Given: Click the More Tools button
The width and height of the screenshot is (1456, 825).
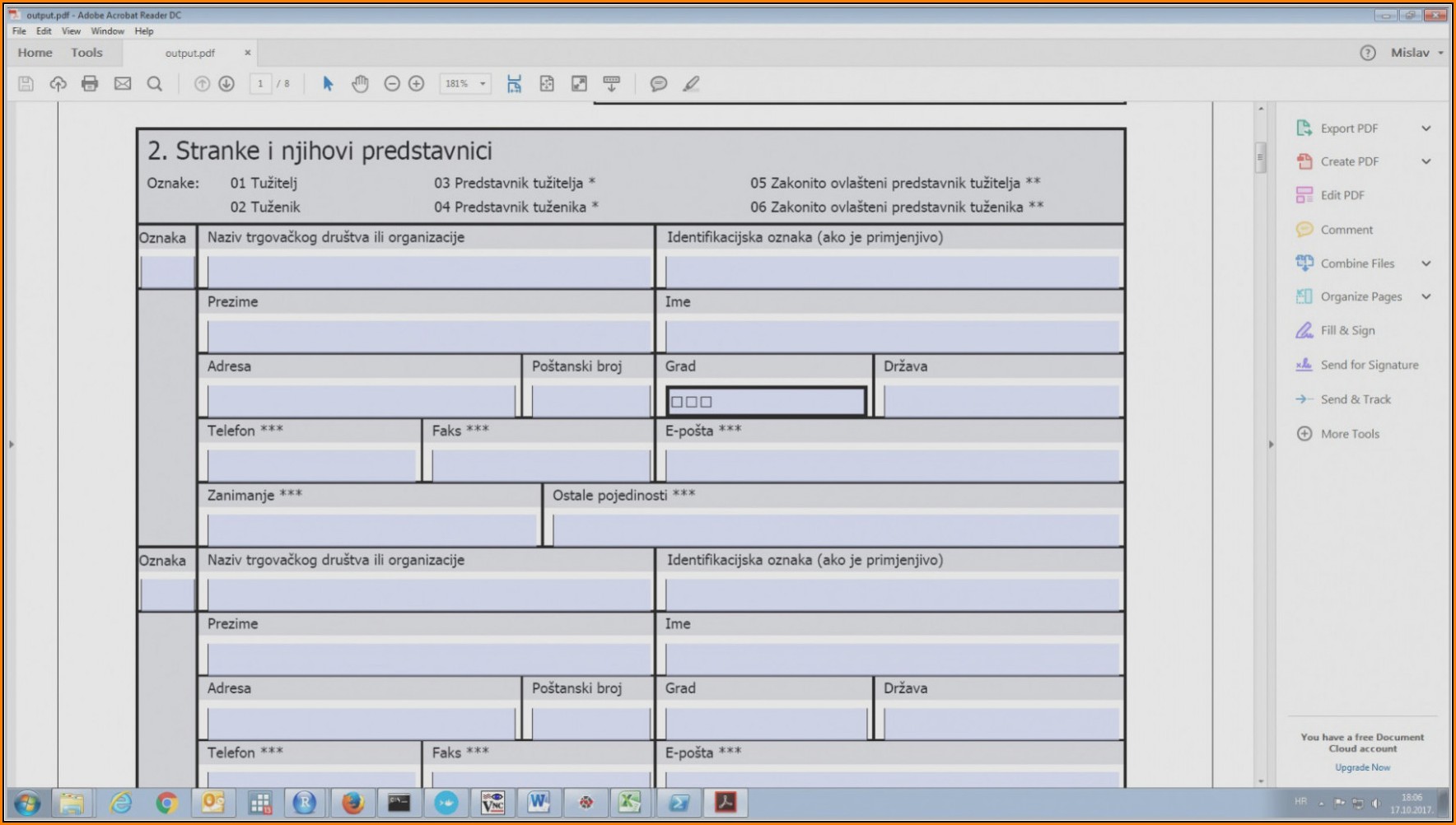Looking at the screenshot, I should click(1349, 434).
